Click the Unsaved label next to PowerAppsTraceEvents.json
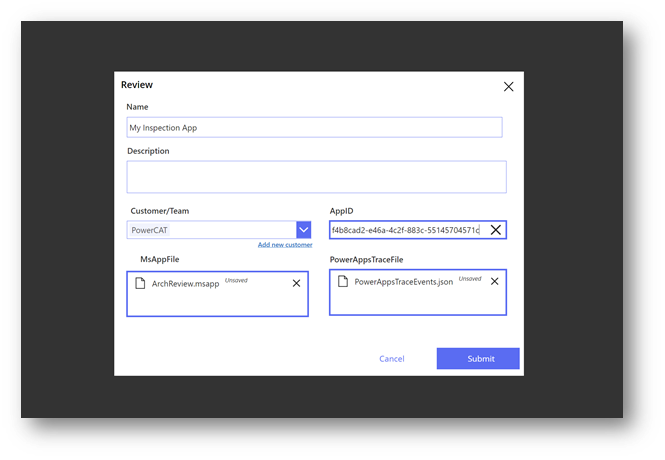This screenshot has height=460, width=665. coord(469,279)
